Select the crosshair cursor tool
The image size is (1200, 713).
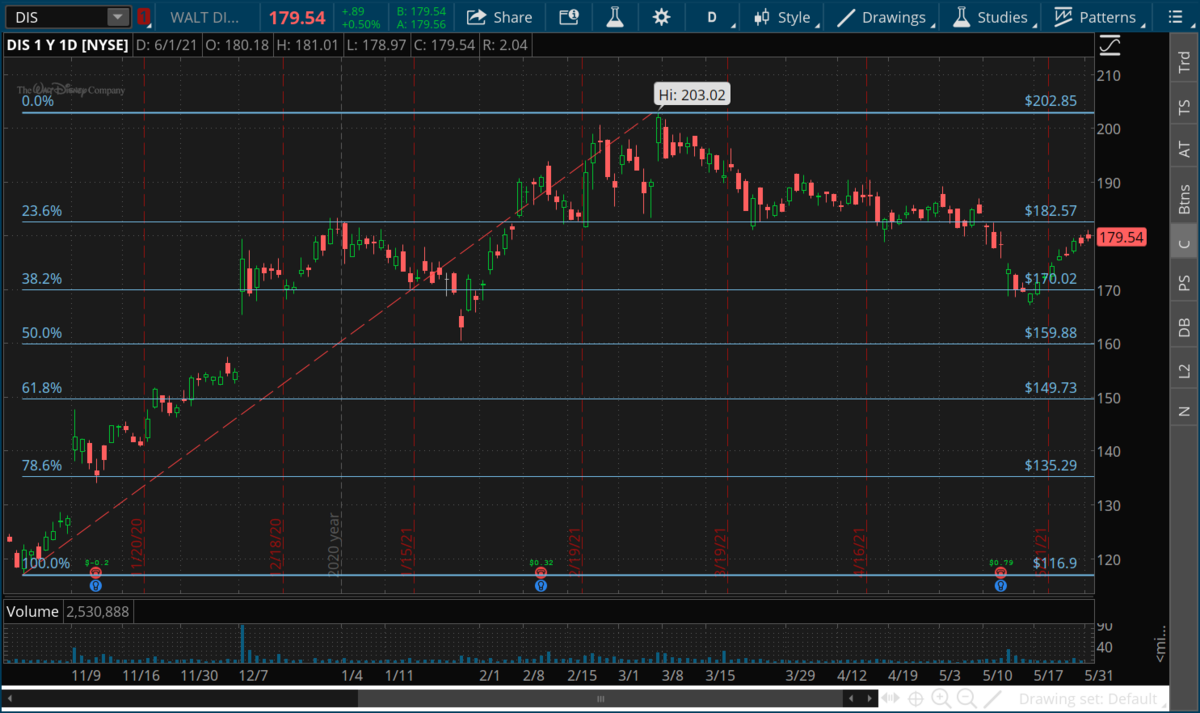pos(916,698)
